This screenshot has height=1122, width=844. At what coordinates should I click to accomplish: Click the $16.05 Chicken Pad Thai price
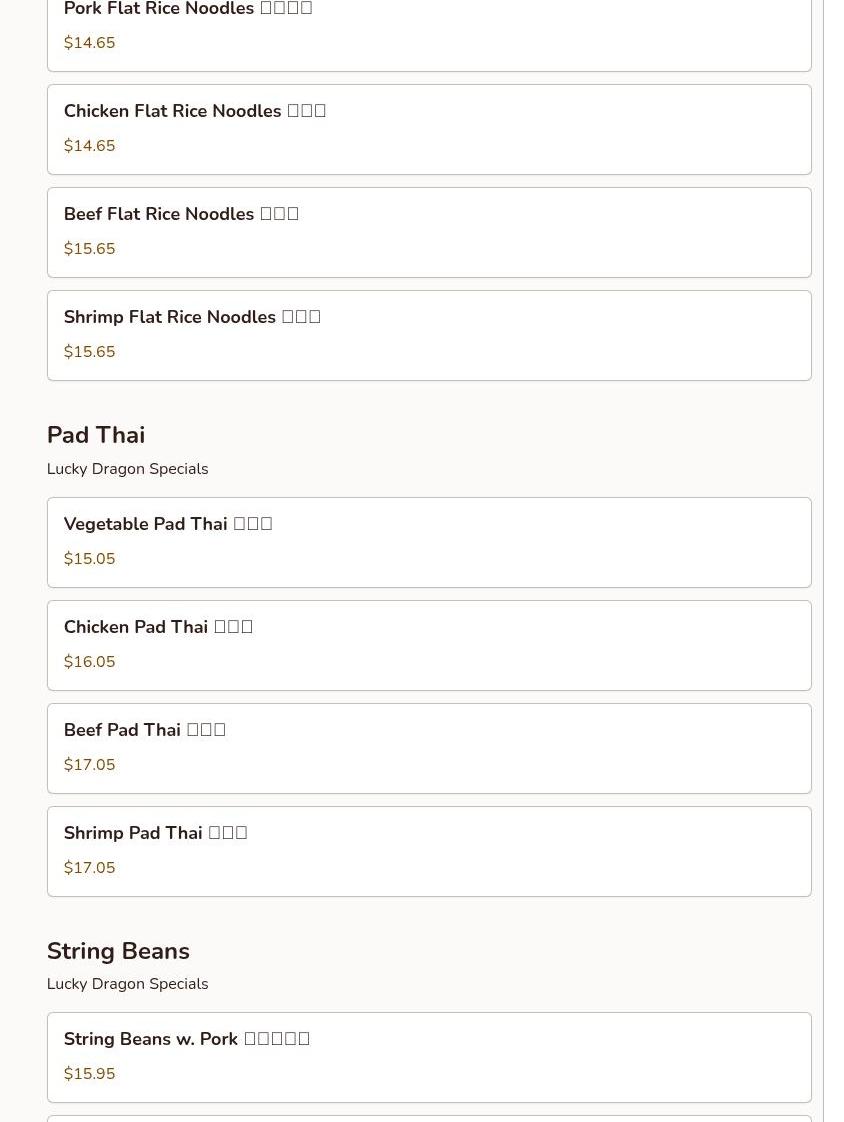89,662
